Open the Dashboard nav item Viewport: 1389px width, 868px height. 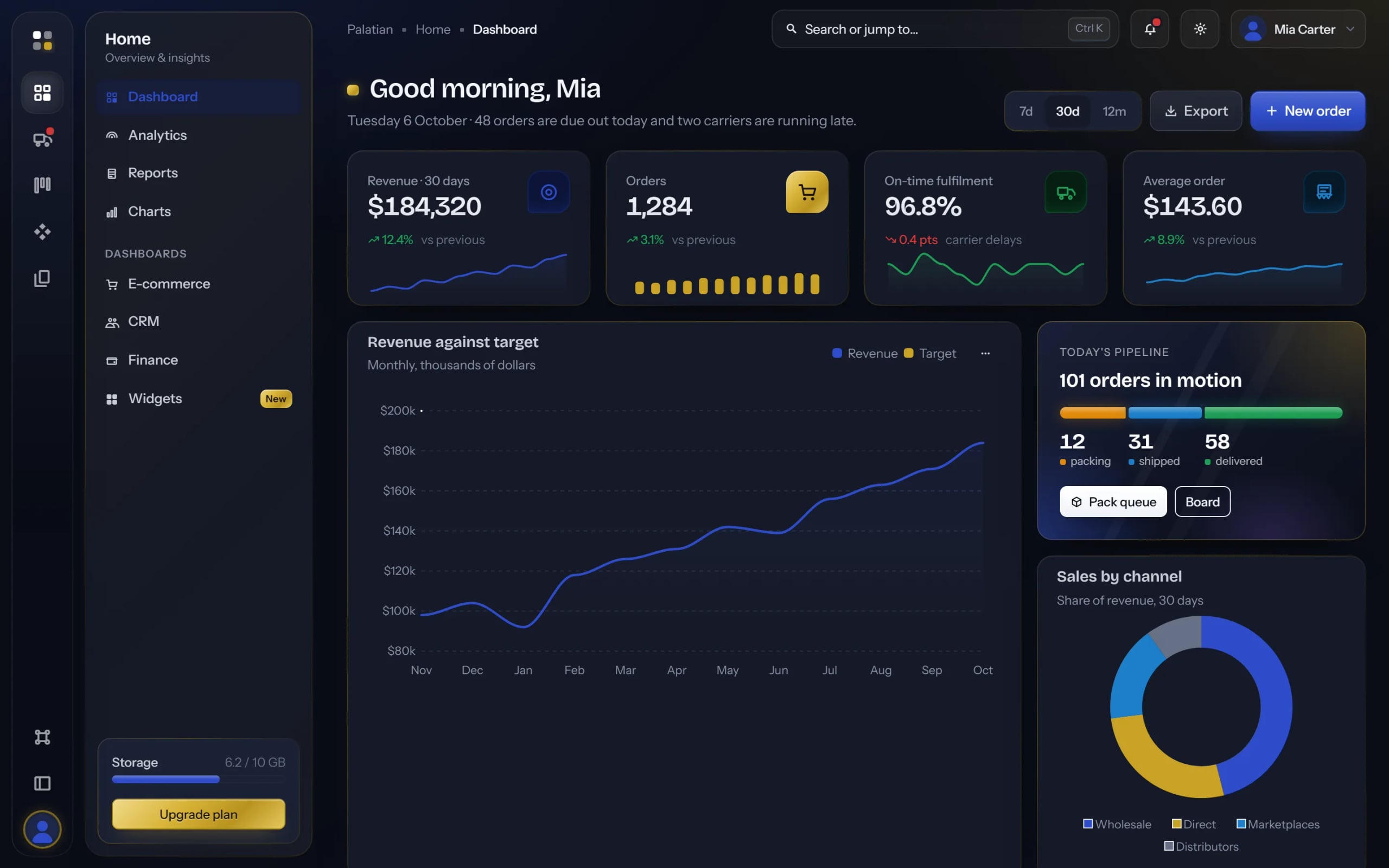(x=198, y=97)
